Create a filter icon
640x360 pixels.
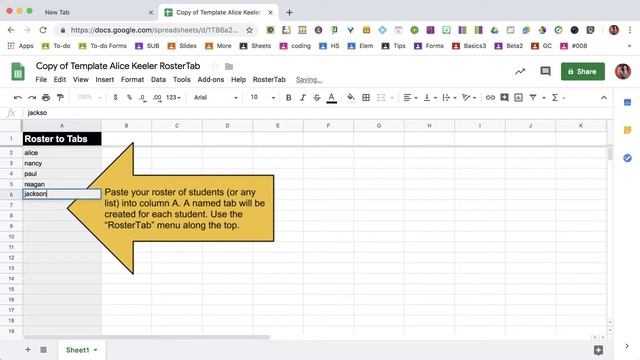tap(533, 98)
